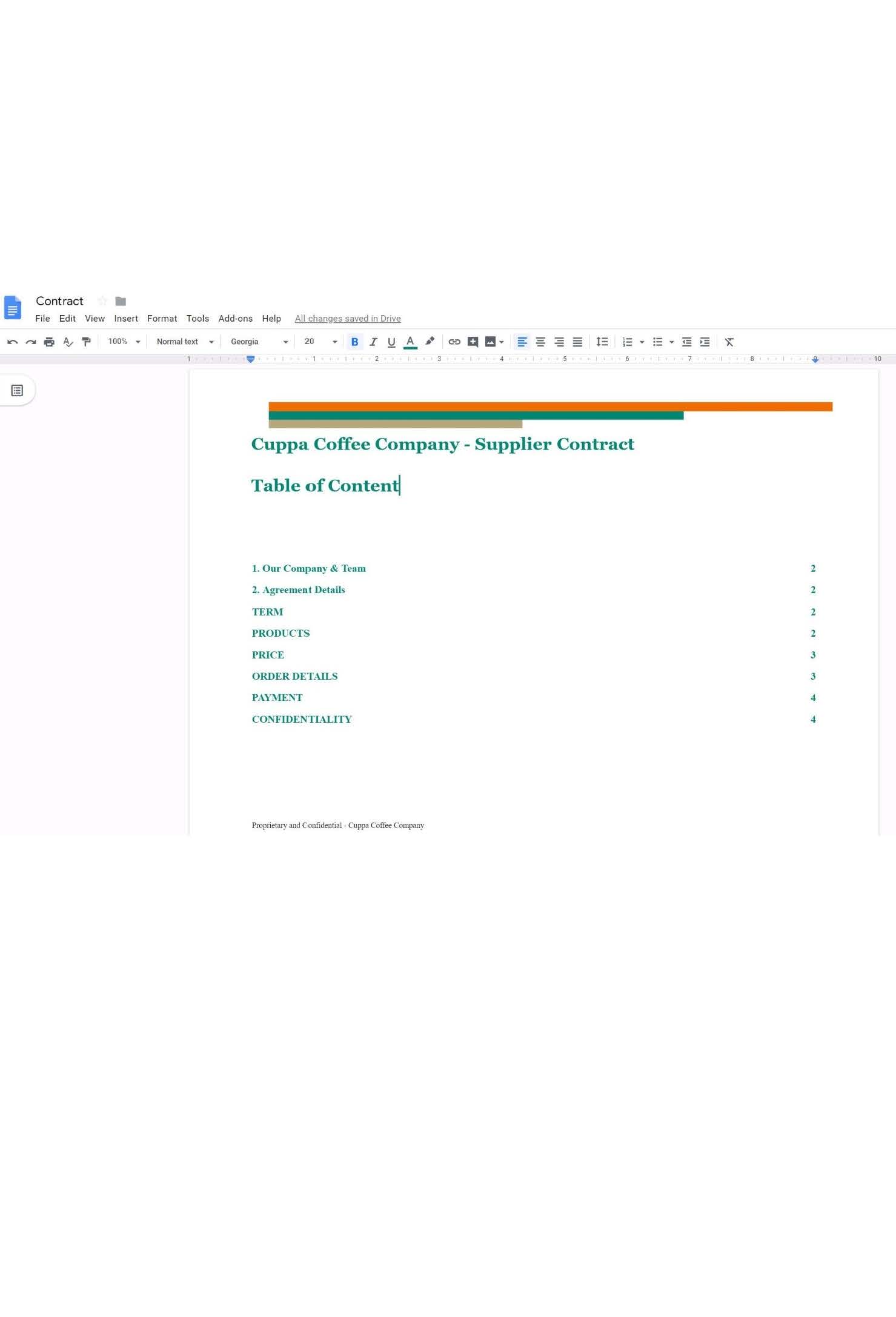Image resolution: width=896 pixels, height=1317 pixels.
Task: Open the Help menu
Action: [271, 319]
